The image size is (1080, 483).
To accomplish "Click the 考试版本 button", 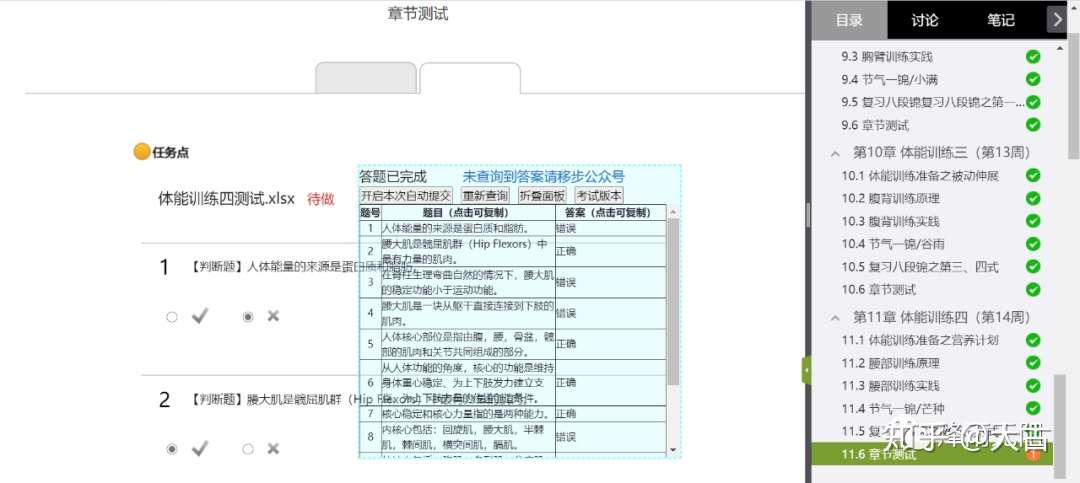I will pos(599,195).
